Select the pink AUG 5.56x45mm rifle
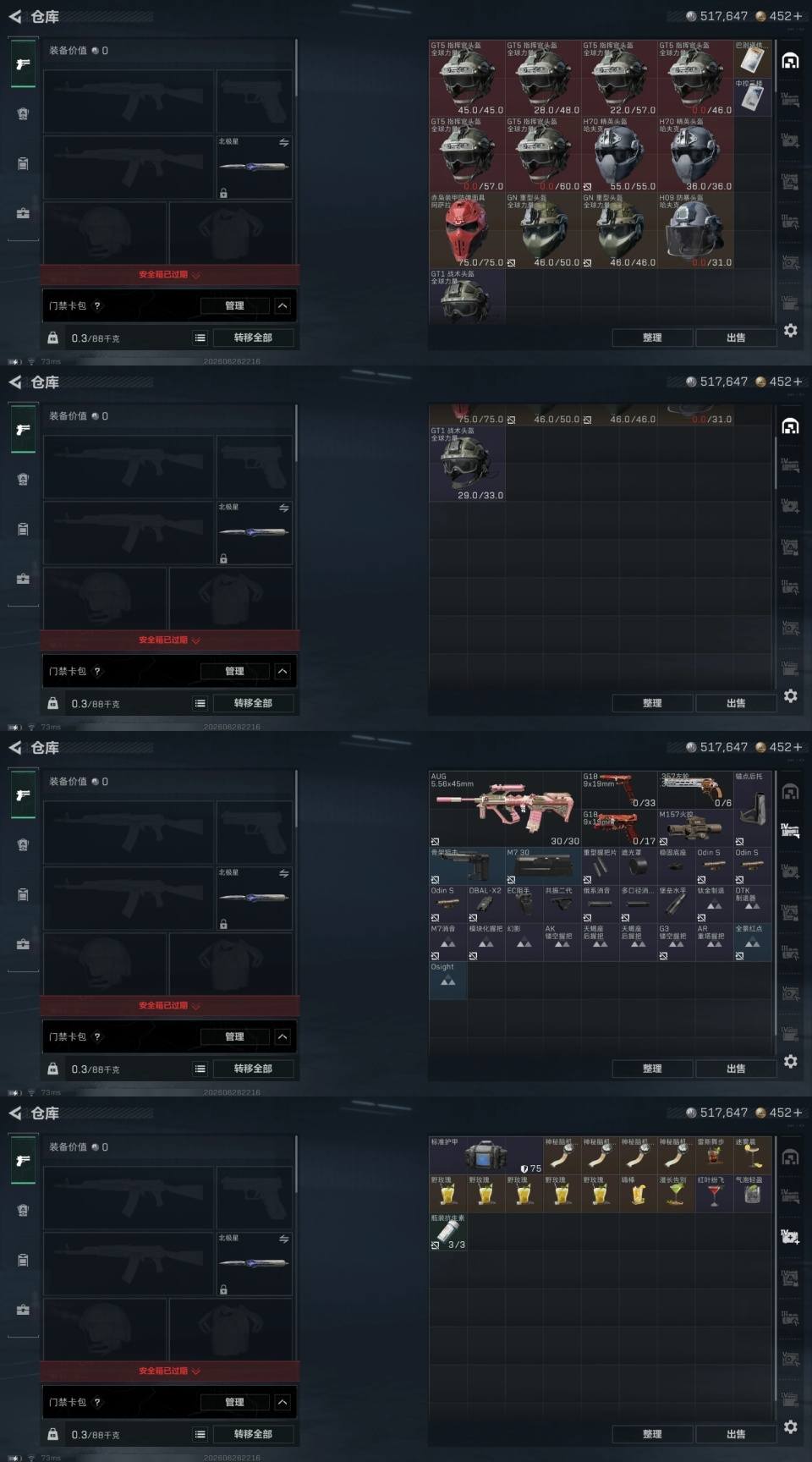812x1462 pixels. pyautogui.click(x=505, y=809)
